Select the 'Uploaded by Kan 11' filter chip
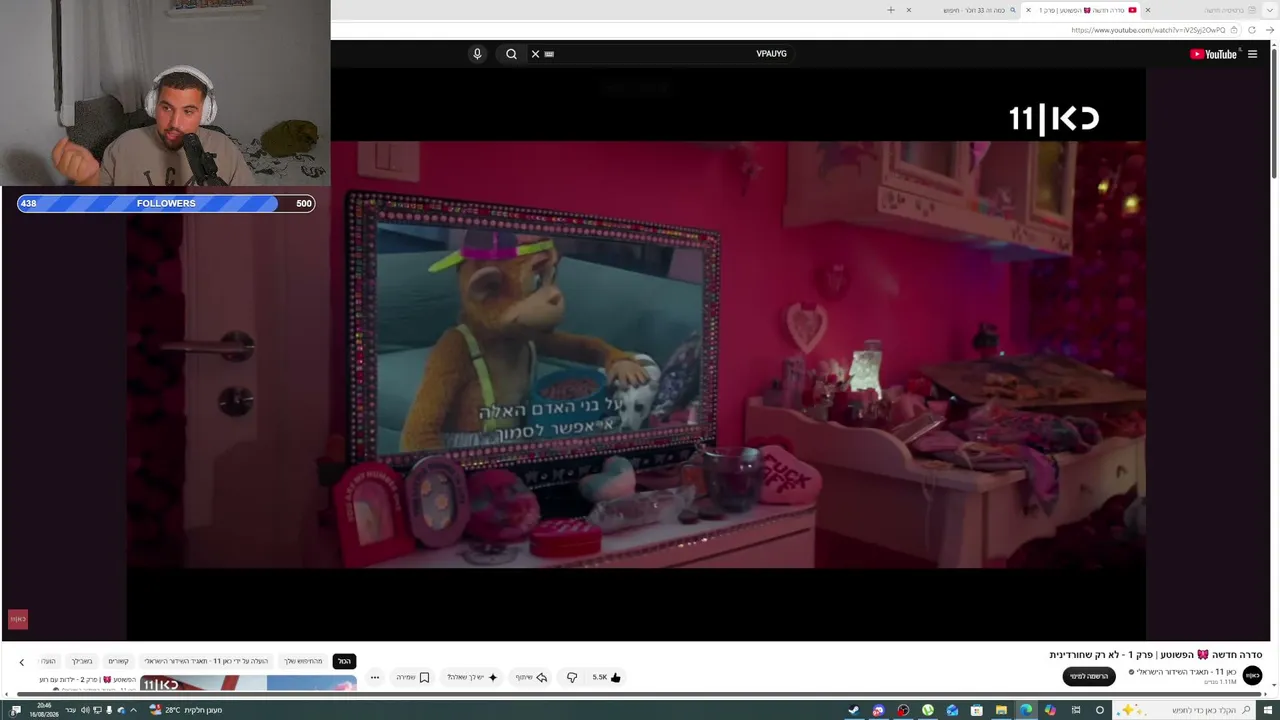Image resolution: width=1280 pixels, height=720 pixels. coord(206,661)
